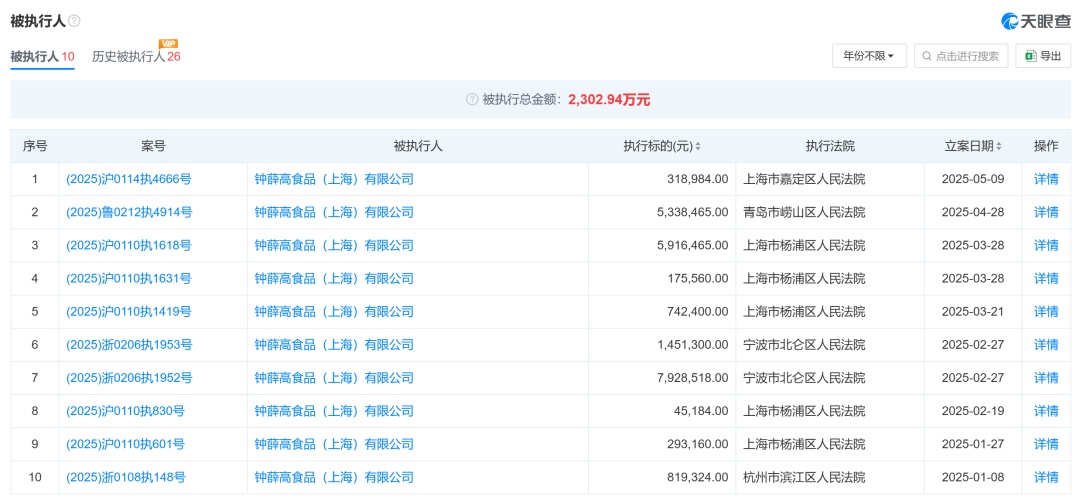Screen dimensions: 1080x504
Task: Sort by 立案日期 column arrows
Action: tap(998, 147)
